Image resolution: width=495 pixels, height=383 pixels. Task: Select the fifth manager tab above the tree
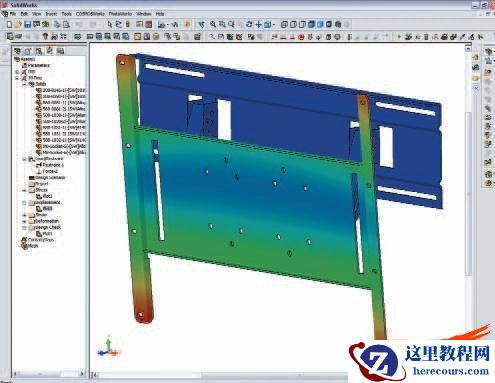click(x=60, y=51)
